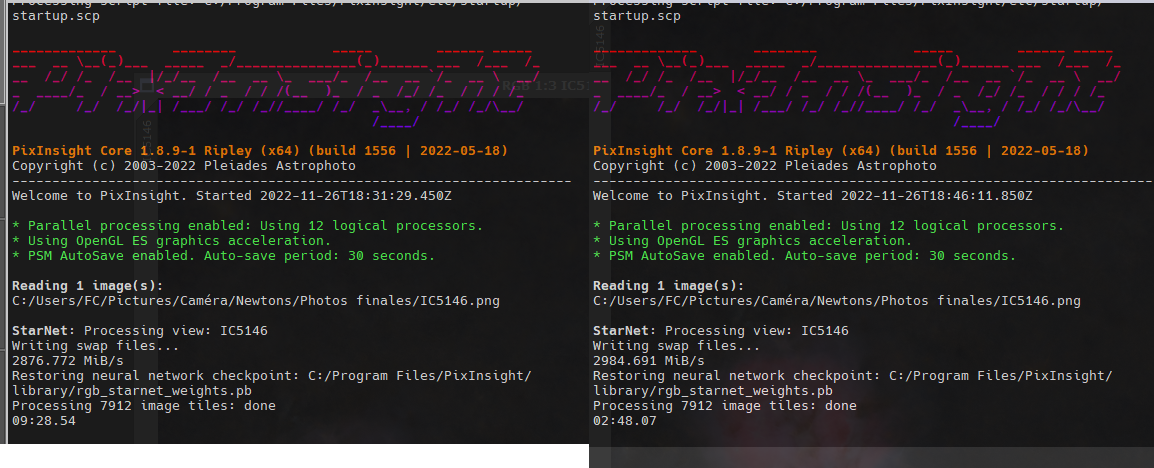
Task: Click 'Writing swap files...' in right console
Action: pos(676,346)
